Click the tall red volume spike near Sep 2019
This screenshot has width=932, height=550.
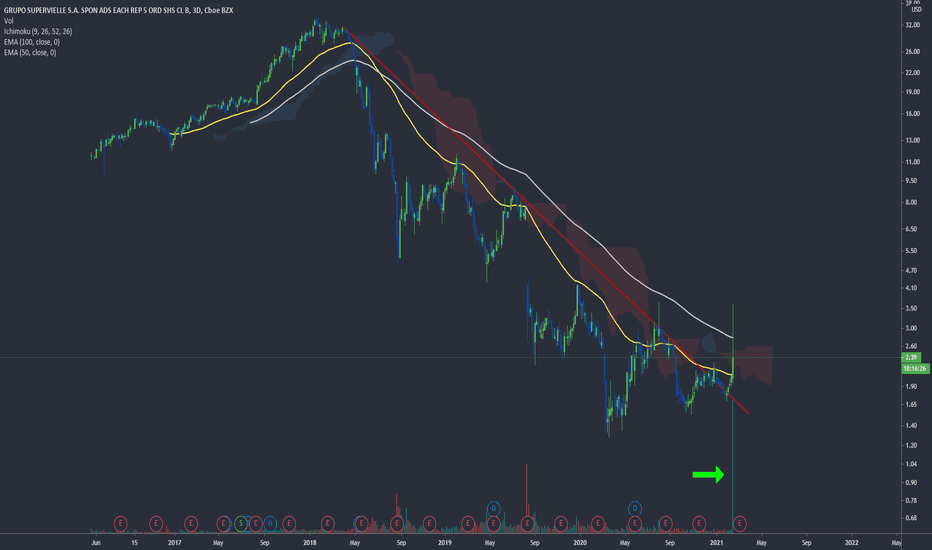(x=527, y=498)
